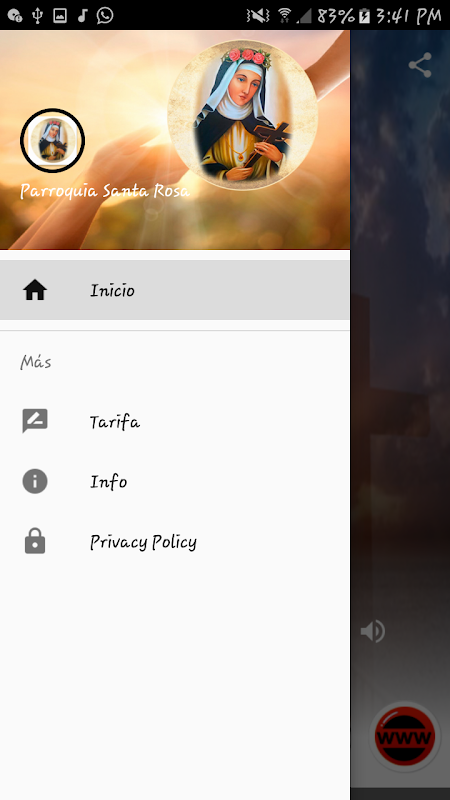Tap the WhatsApp icon in status bar
The image size is (450, 800).
pyautogui.click(x=105, y=15)
